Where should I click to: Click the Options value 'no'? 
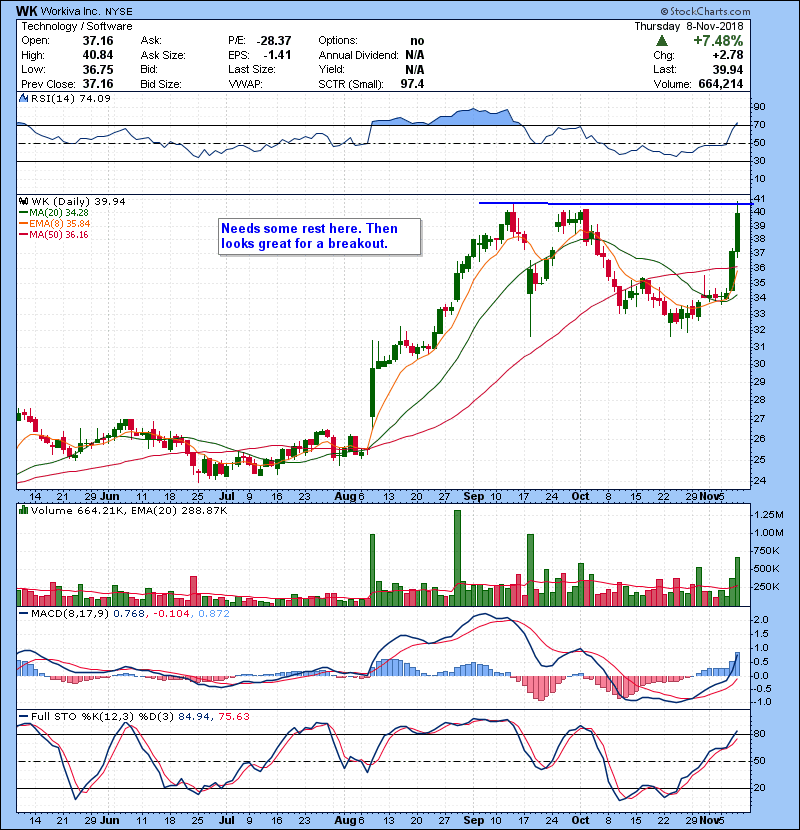coord(417,41)
